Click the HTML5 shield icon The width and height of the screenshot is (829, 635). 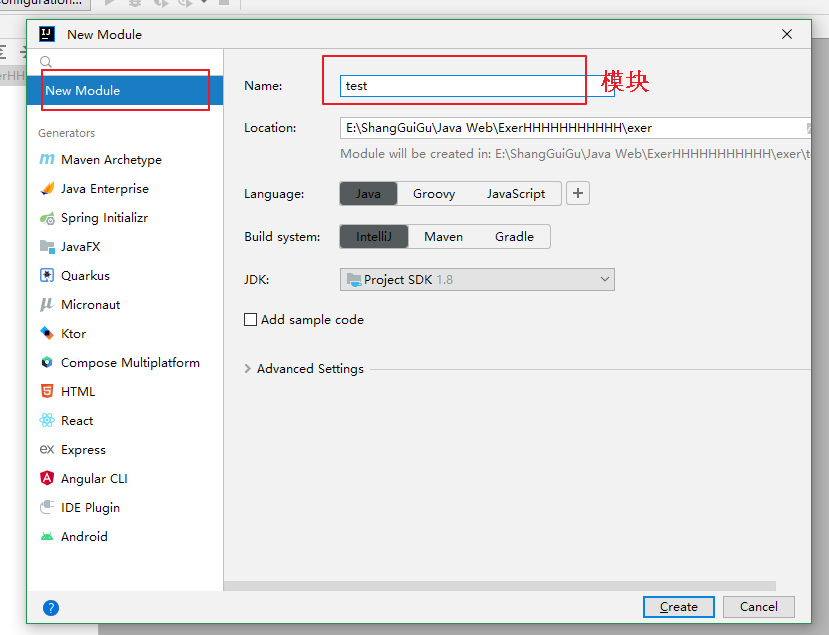47,391
